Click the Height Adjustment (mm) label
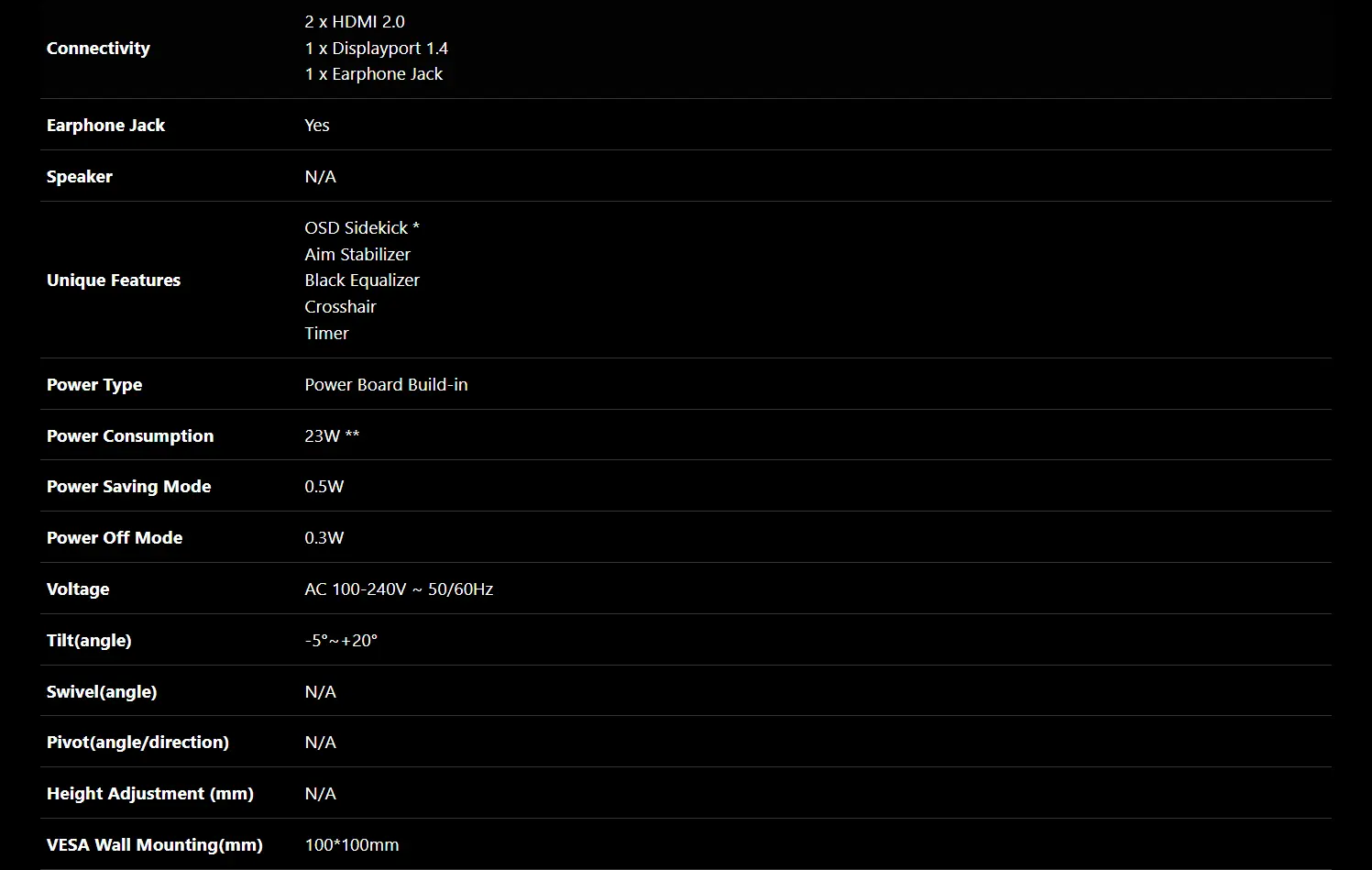 pos(149,794)
